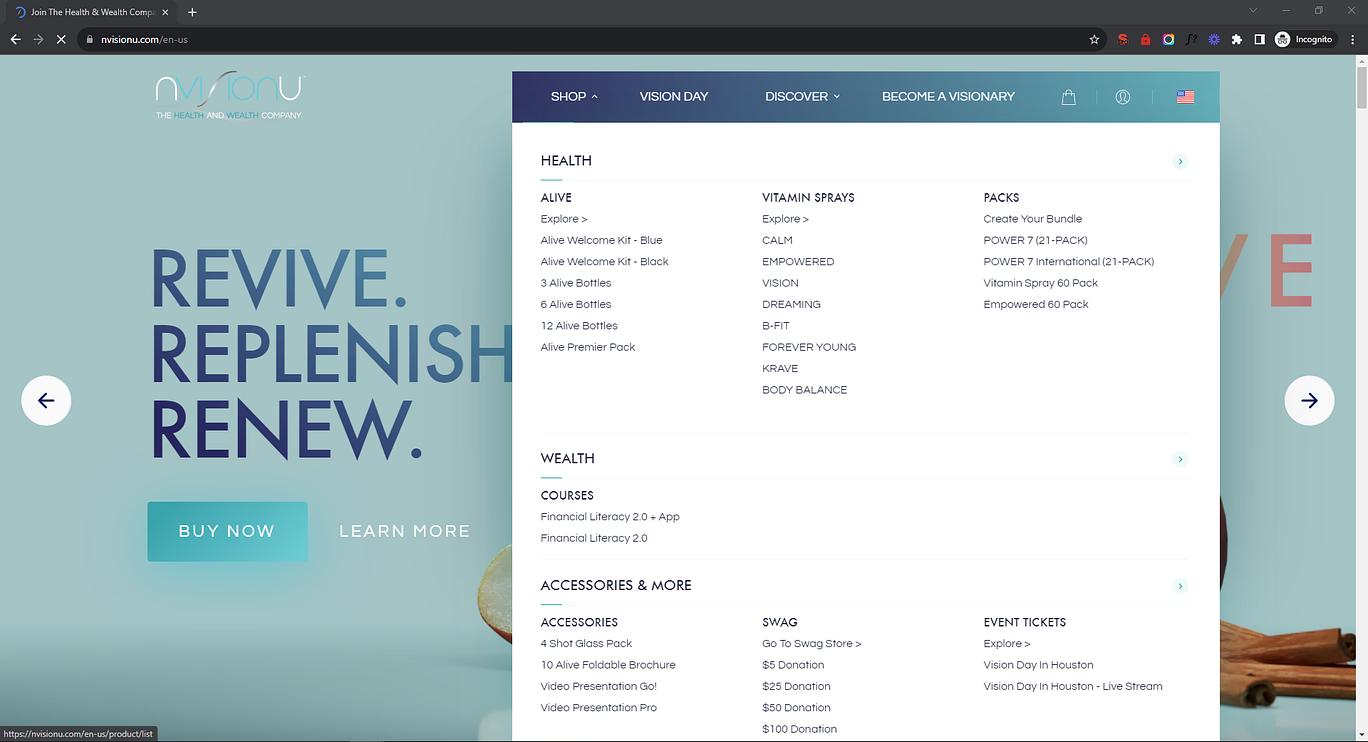Collapse the SHOP menu

coord(574,97)
